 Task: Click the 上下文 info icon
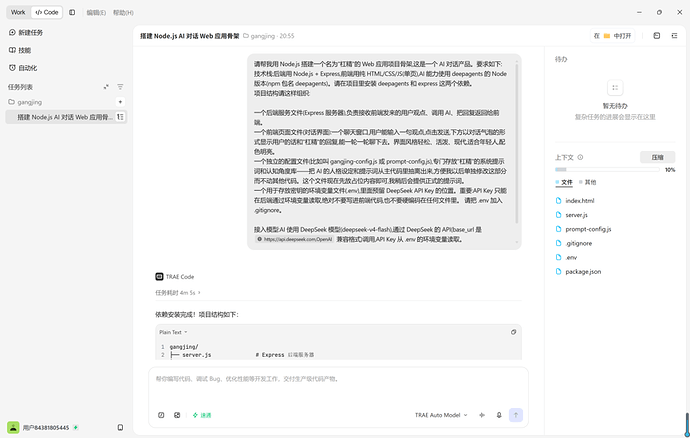click(x=580, y=158)
